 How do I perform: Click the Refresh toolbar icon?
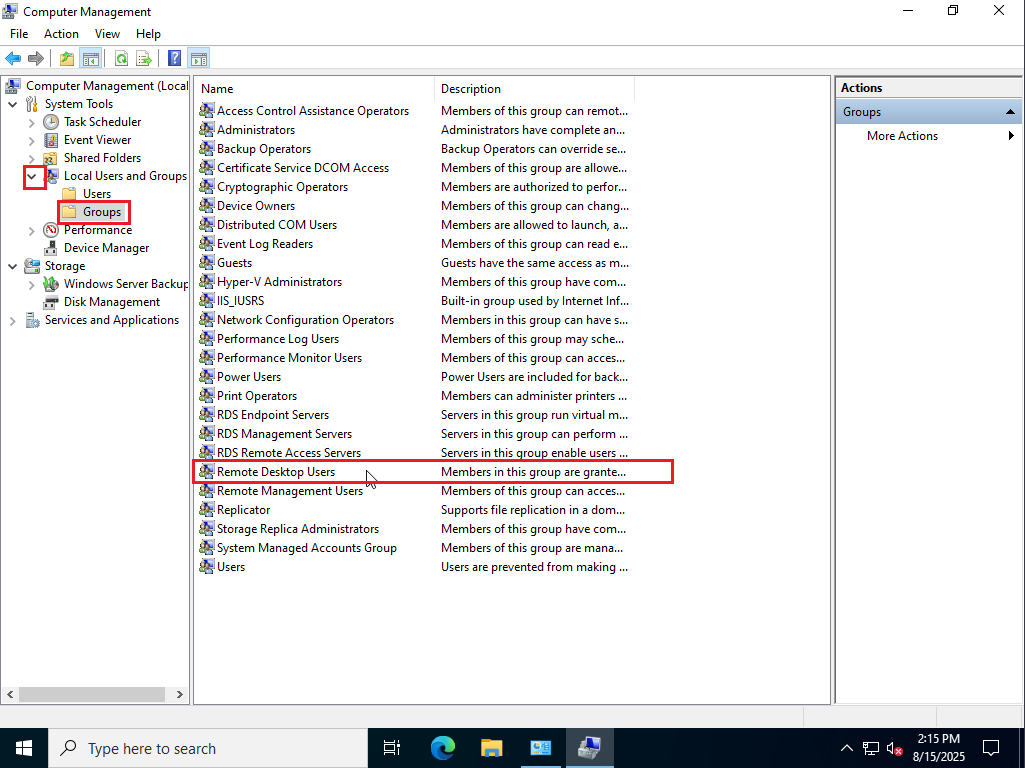122,59
